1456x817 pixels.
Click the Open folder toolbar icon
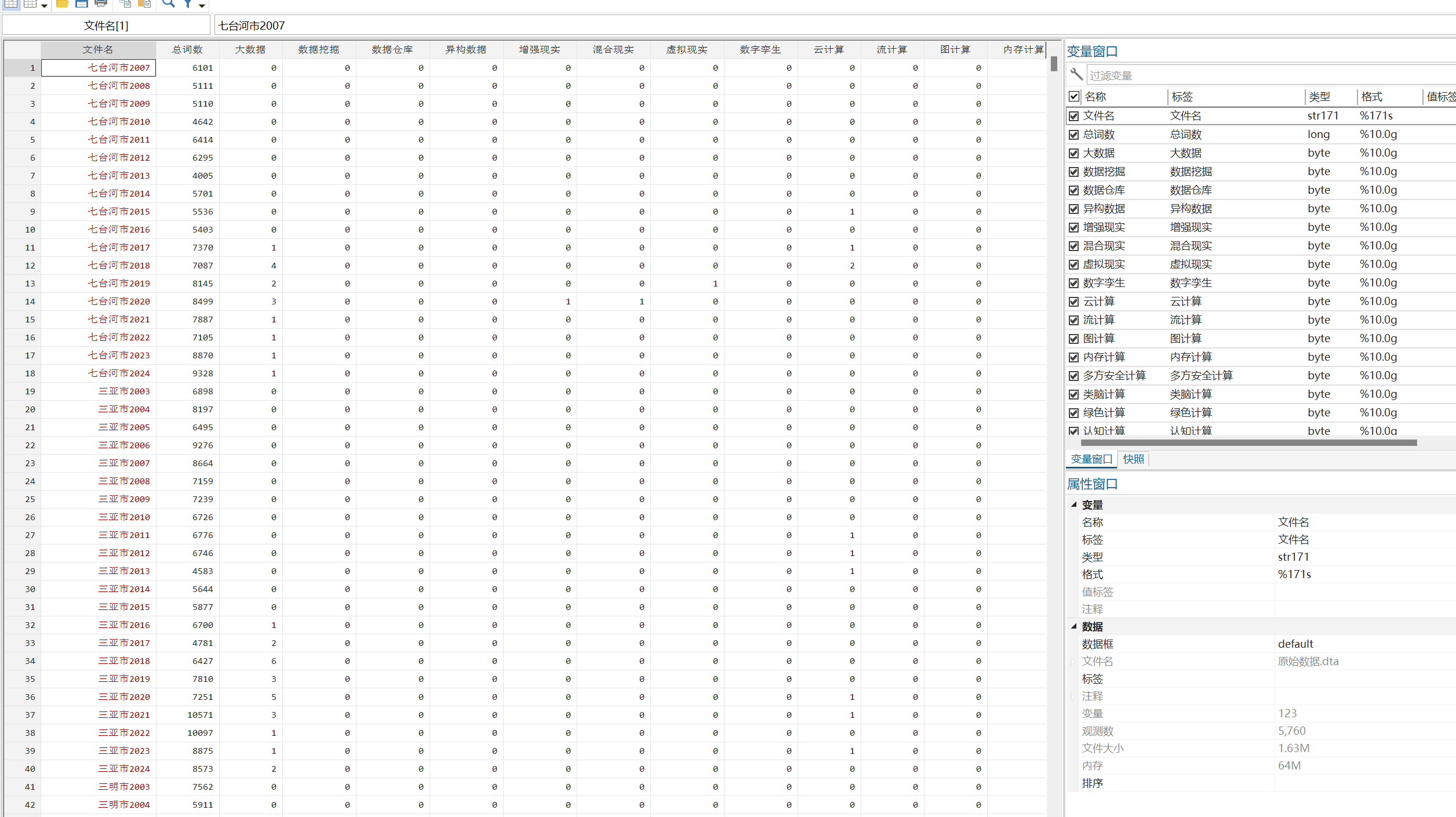coord(62,3)
